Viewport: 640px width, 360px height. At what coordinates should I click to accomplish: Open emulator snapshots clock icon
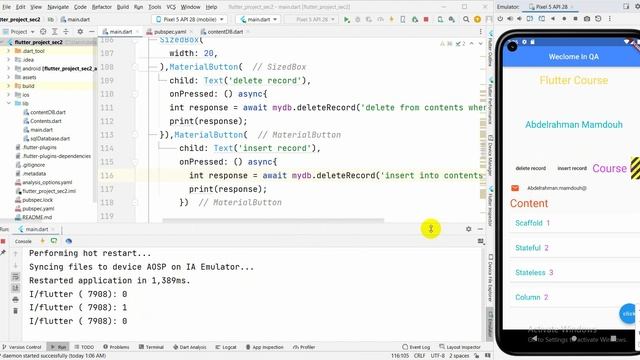coord(598,19)
